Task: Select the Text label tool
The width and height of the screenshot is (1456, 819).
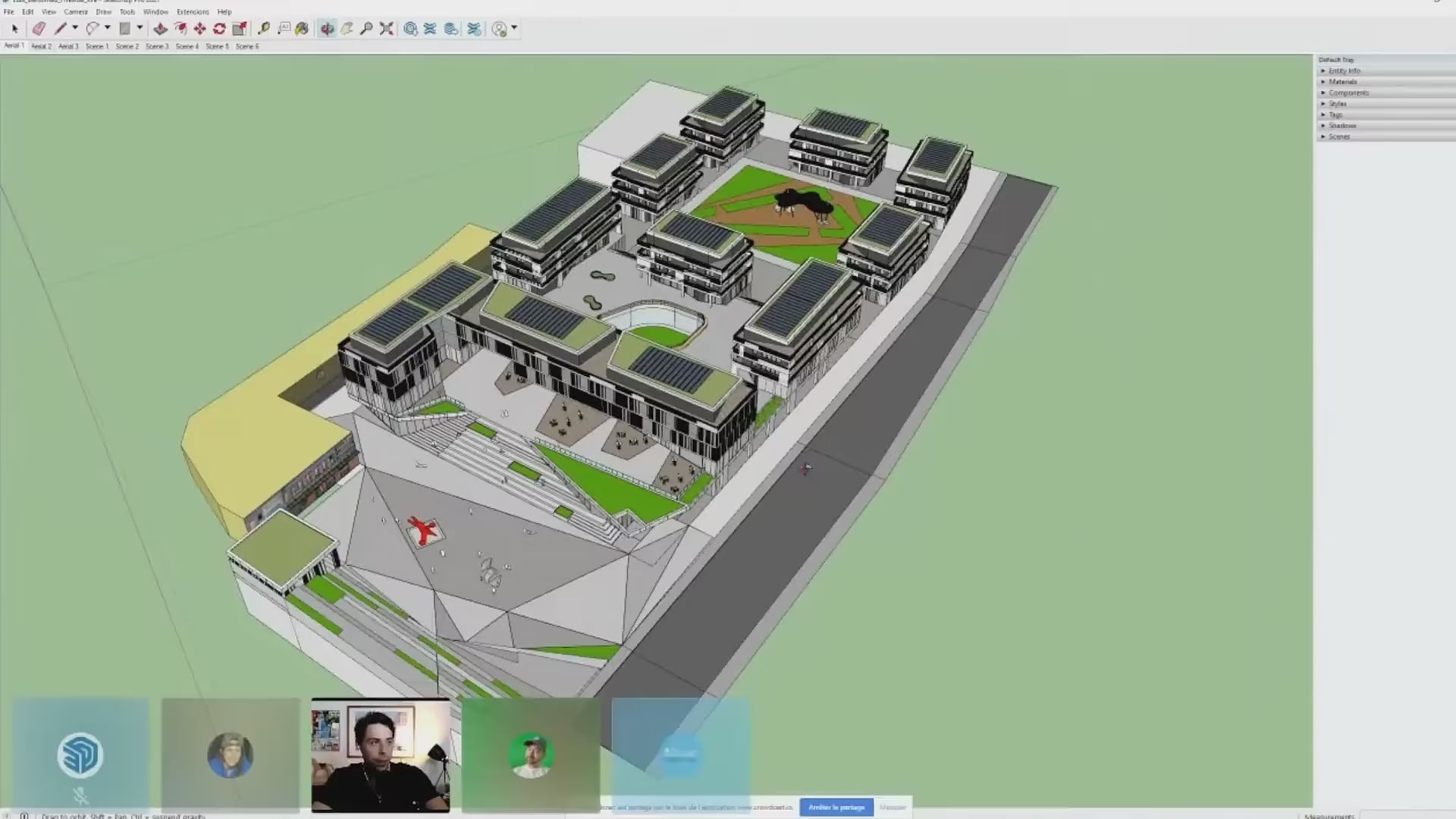Action: [x=284, y=29]
